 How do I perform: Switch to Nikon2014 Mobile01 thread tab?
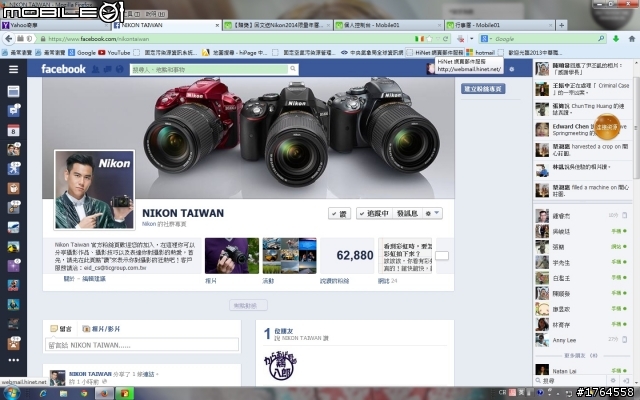click(278, 25)
